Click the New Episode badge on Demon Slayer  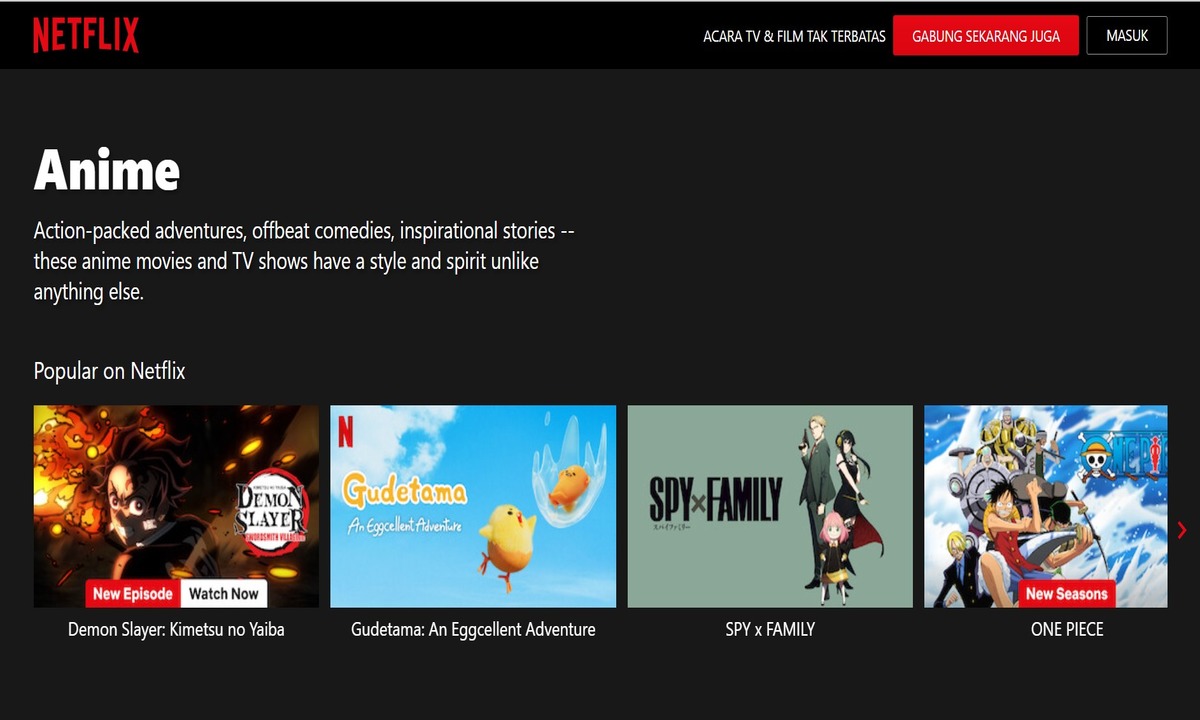coord(133,593)
